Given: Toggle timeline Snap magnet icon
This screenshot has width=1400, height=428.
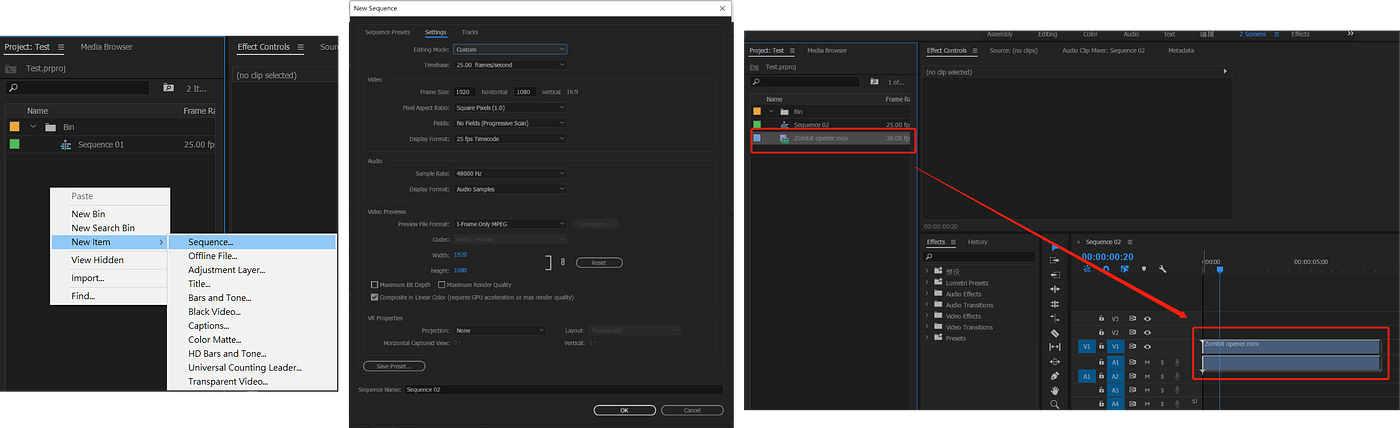Looking at the screenshot, I should [1106, 269].
